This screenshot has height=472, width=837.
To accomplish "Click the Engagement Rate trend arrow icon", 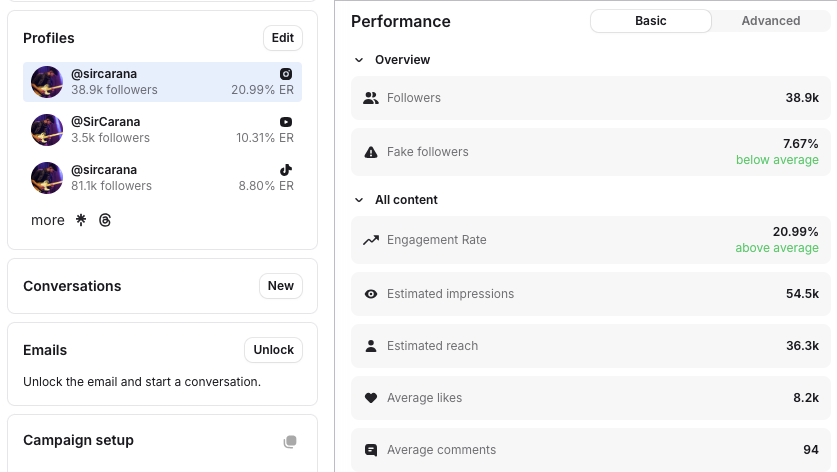I will [371, 240].
